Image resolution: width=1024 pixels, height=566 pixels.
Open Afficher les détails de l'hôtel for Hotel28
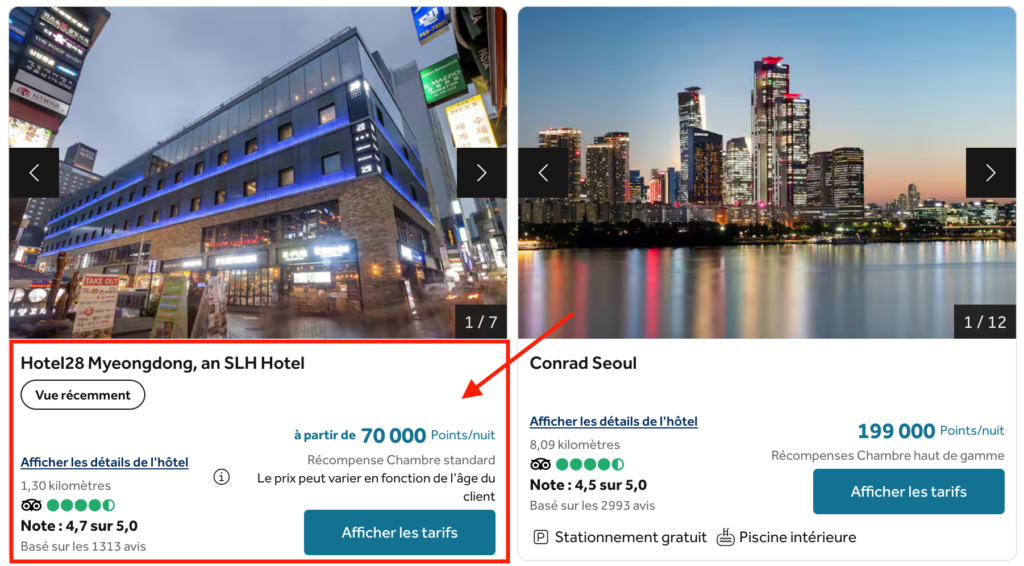104,462
